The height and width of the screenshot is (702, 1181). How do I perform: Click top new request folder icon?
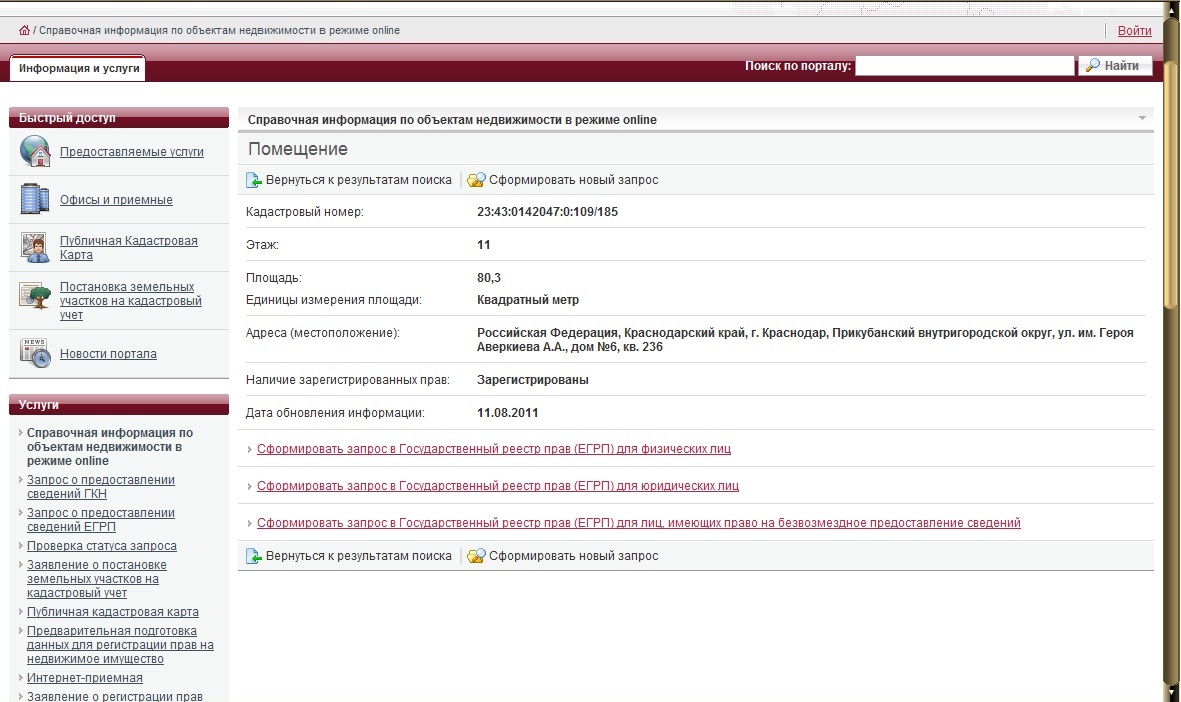pyautogui.click(x=476, y=181)
